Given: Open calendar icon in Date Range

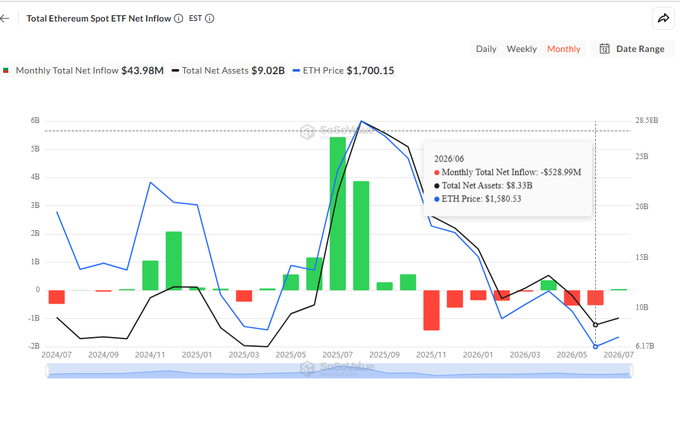Looking at the screenshot, I should [x=605, y=49].
